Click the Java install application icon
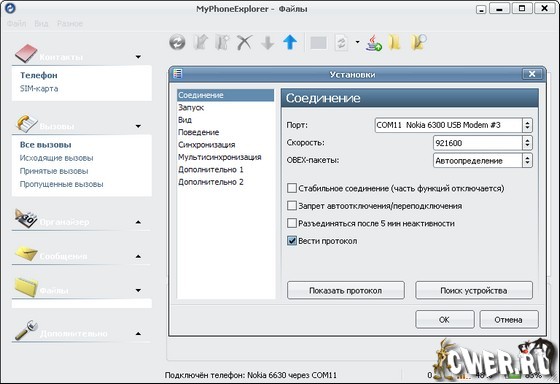This screenshot has height=384, width=560. tap(373, 43)
